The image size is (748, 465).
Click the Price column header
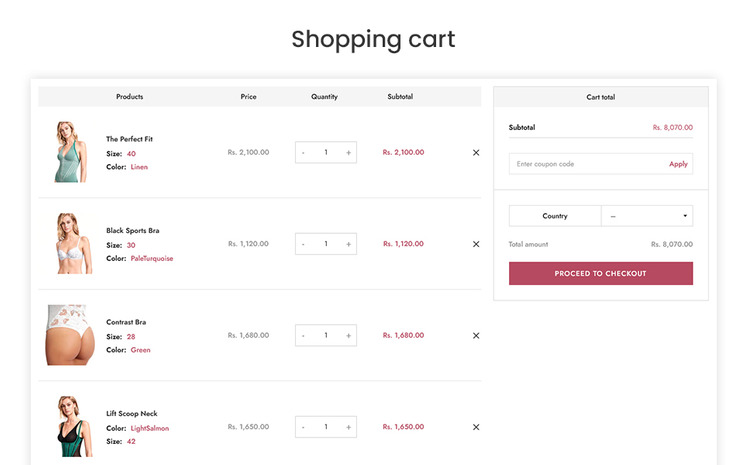click(x=248, y=97)
